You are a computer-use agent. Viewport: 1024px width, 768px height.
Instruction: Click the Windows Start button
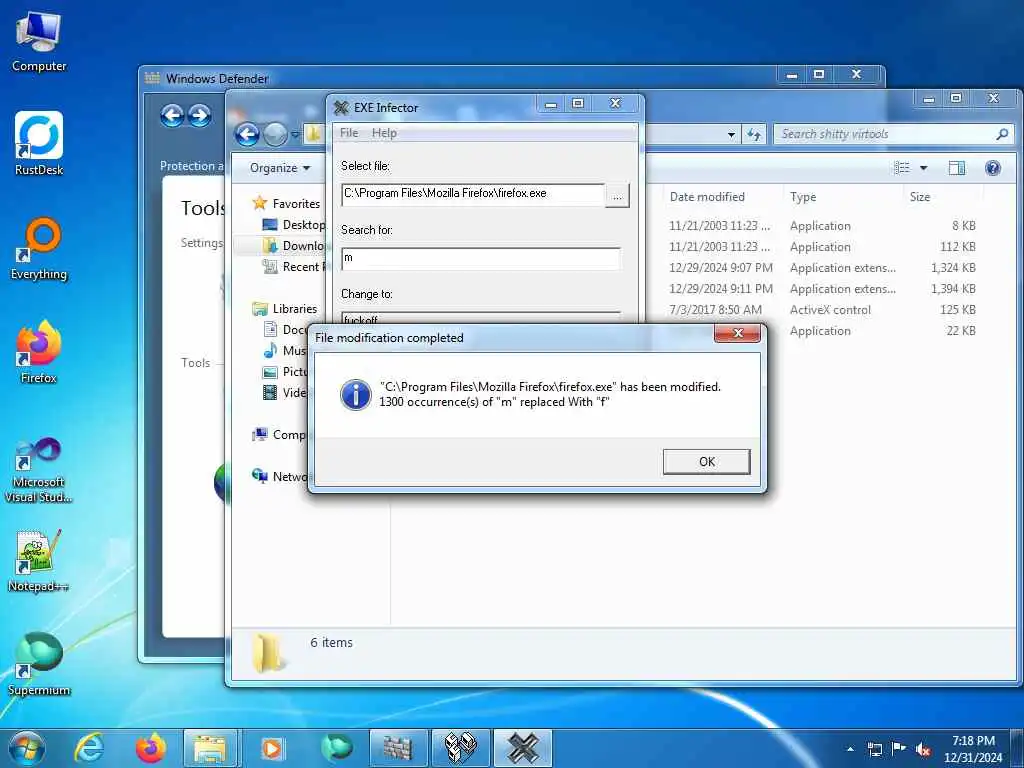(x=26, y=748)
